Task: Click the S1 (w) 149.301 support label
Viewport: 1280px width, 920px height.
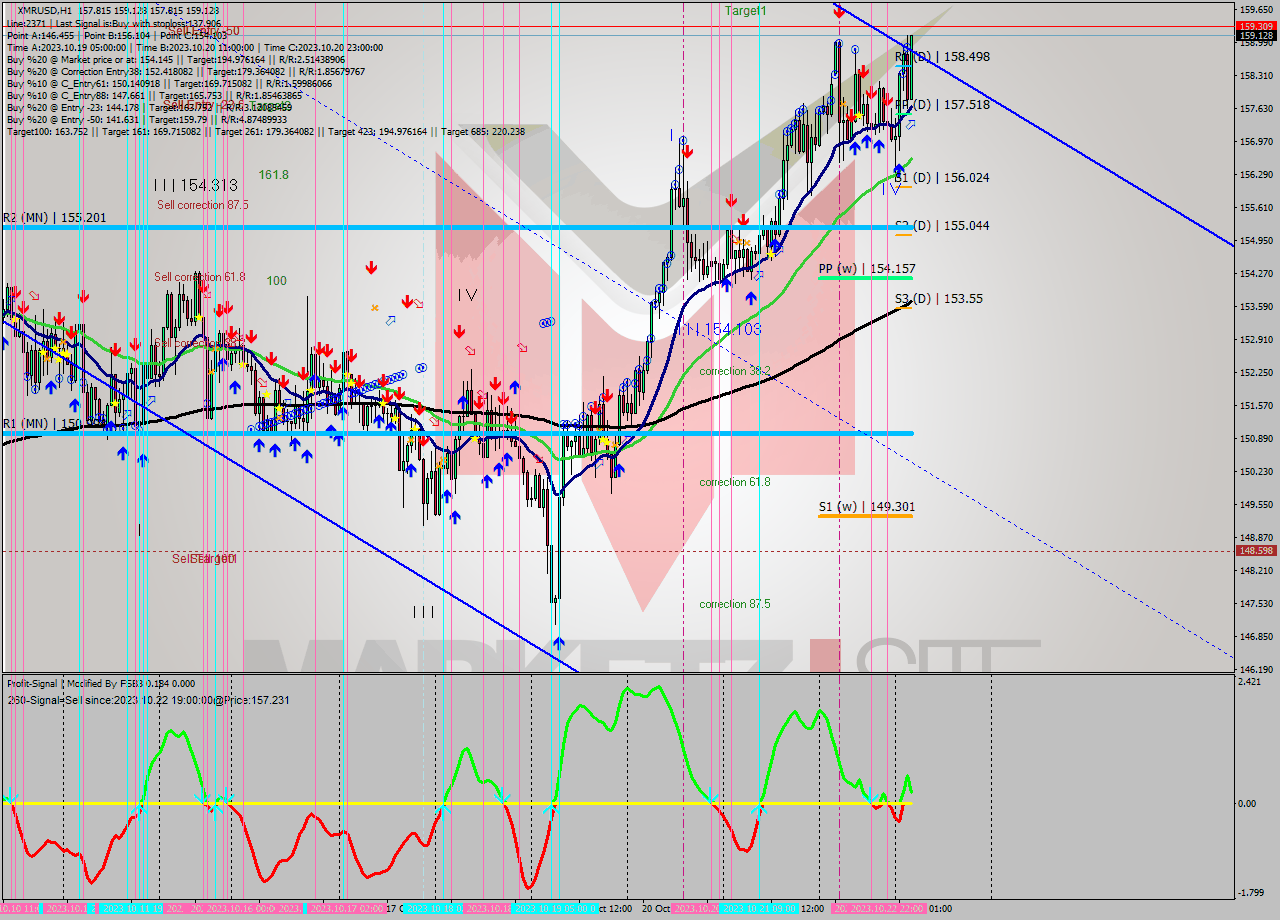Action: 866,507
